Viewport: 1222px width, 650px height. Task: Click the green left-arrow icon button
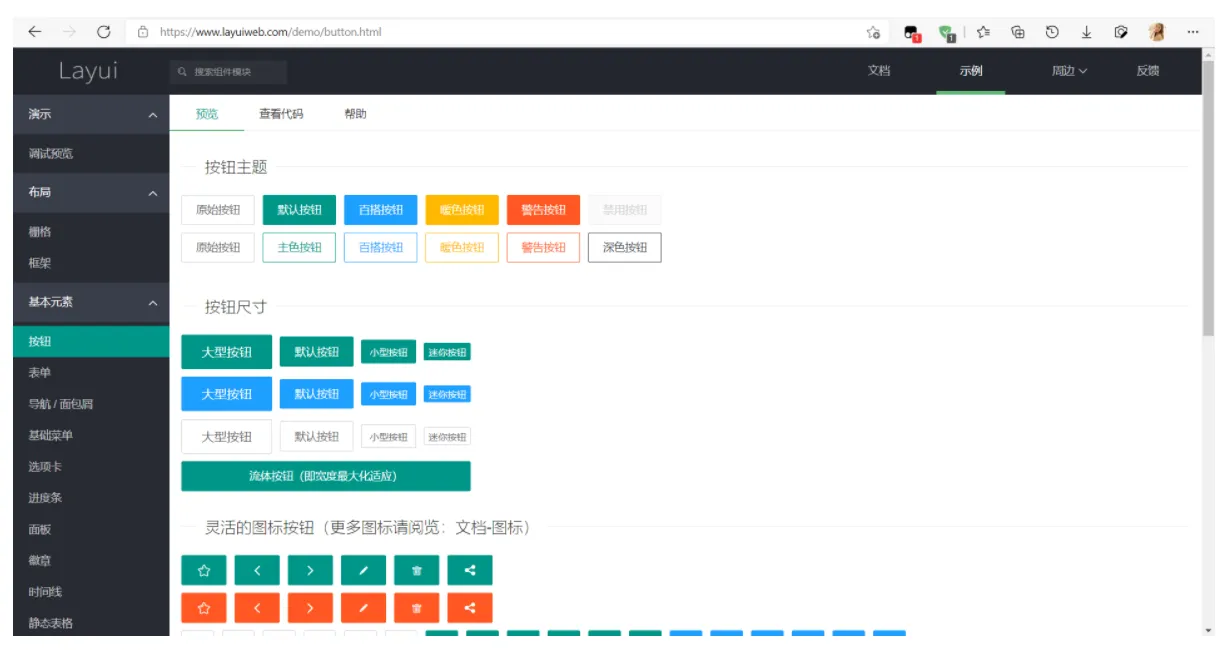(257, 570)
